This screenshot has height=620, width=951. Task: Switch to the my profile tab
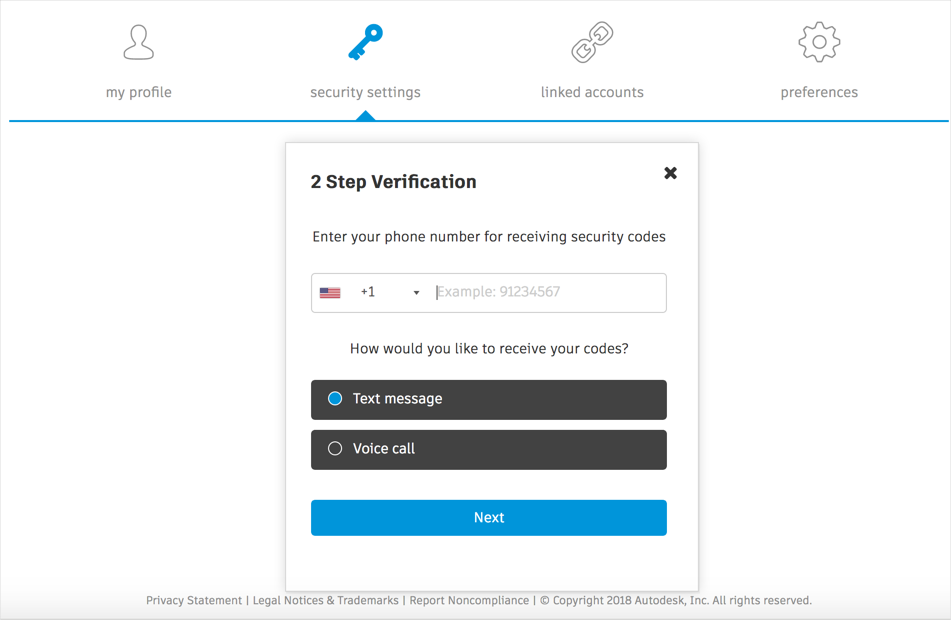(x=138, y=92)
